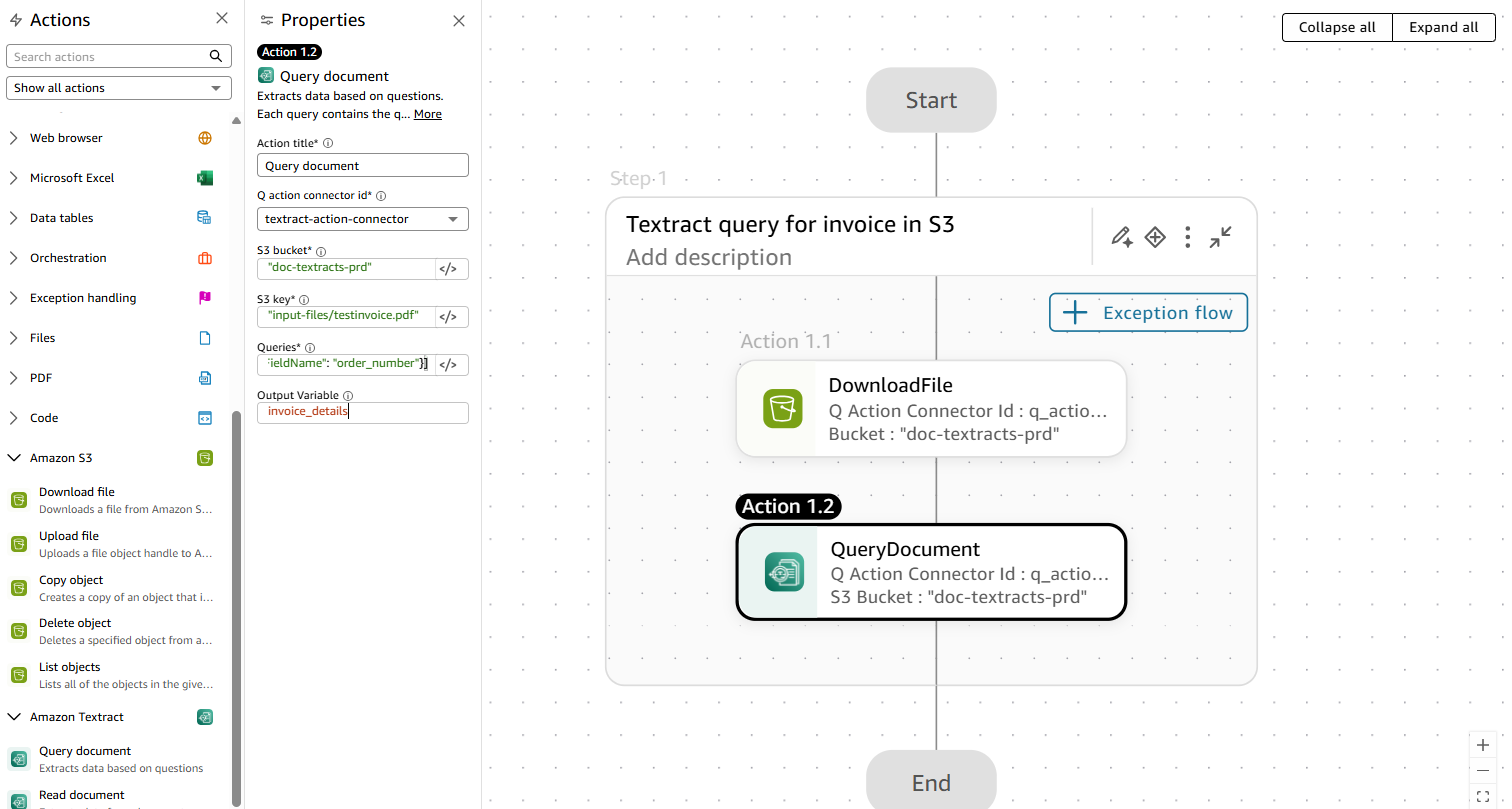Screen dimensions: 1512x809
Task: Collapse Step 1 with the arrows icon
Action: tap(1220, 237)
